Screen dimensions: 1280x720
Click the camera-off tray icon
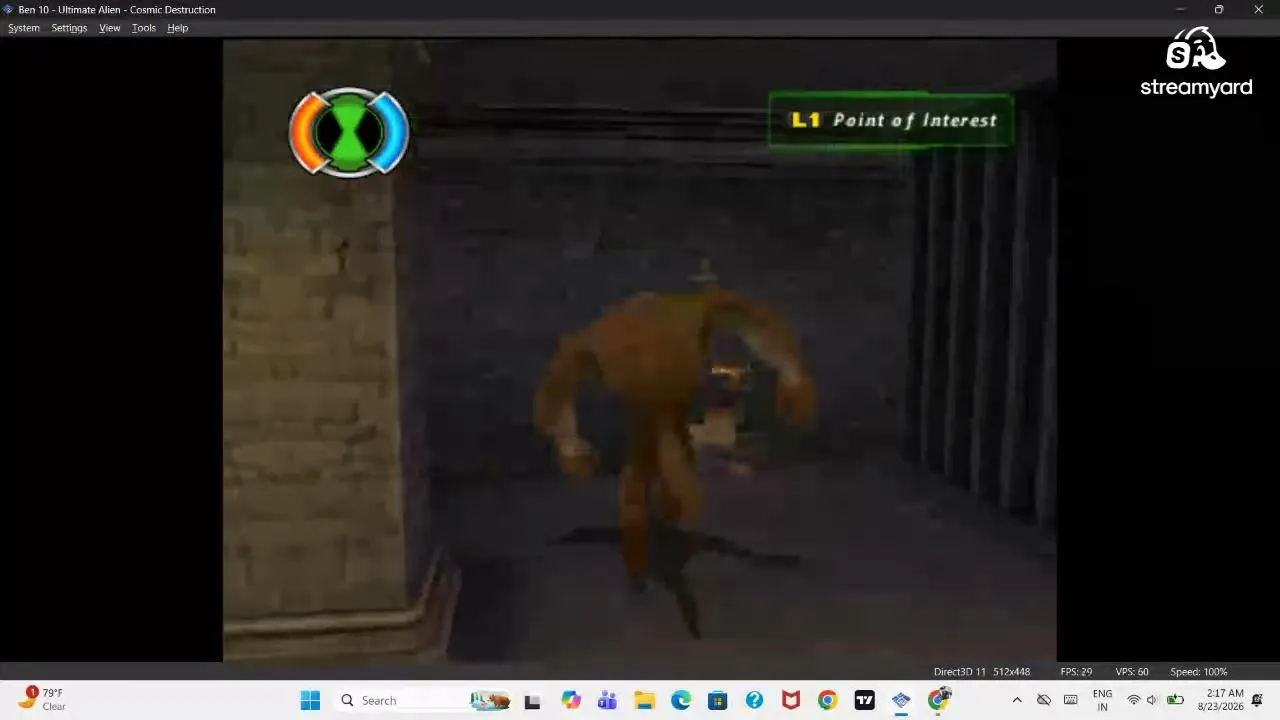click(1044, 701)
